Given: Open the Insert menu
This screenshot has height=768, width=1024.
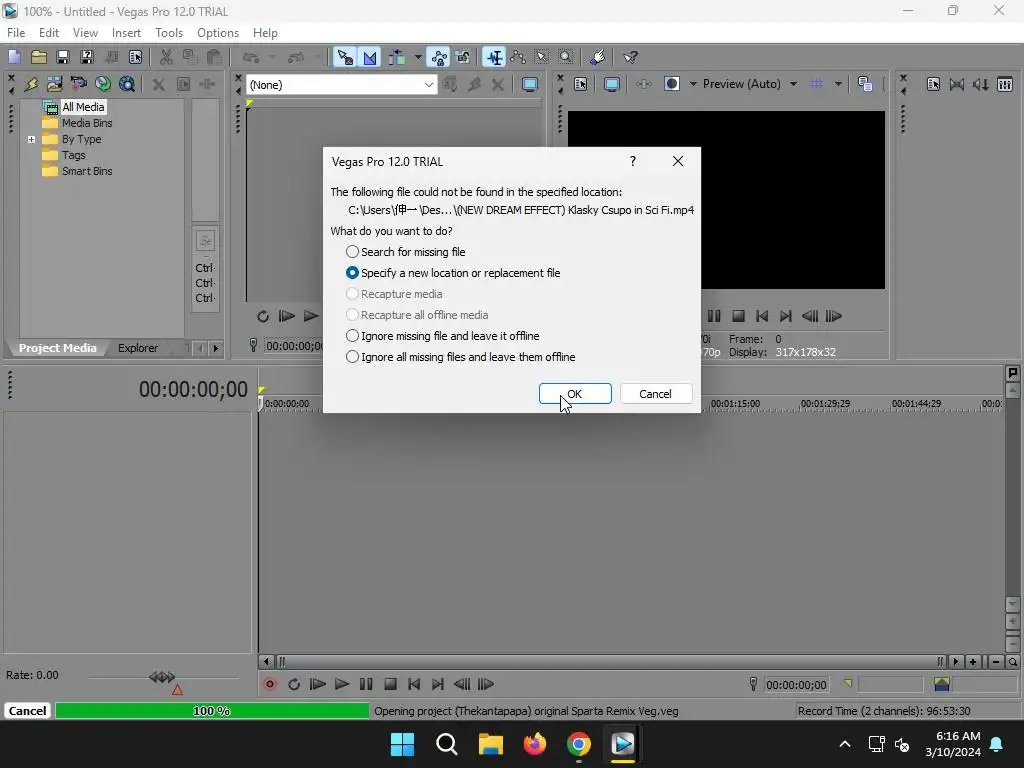Looking at the screenshot, I should click(126, 33).
